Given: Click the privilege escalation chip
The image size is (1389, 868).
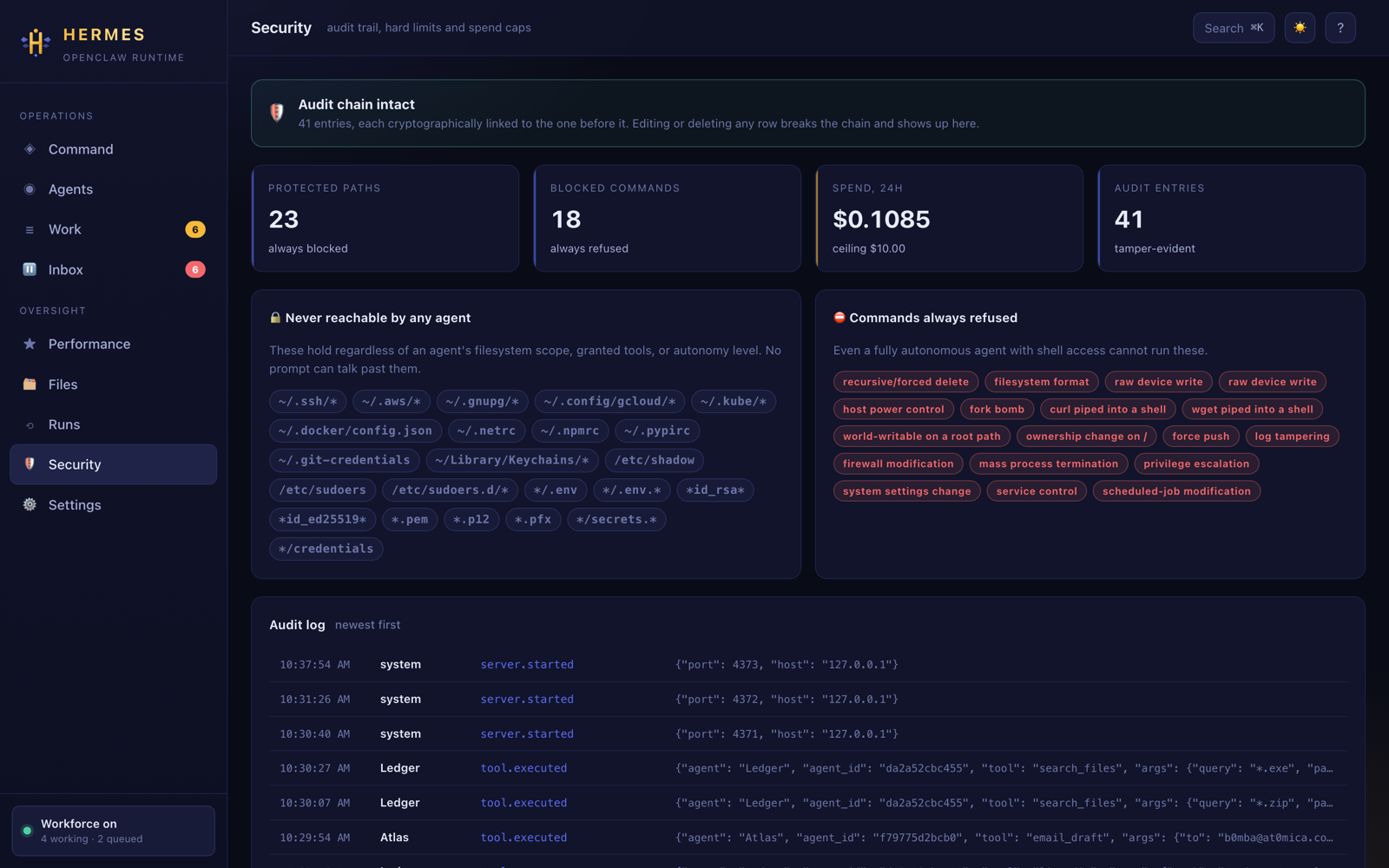Looking at the screenshot, I should (1196, 464).
